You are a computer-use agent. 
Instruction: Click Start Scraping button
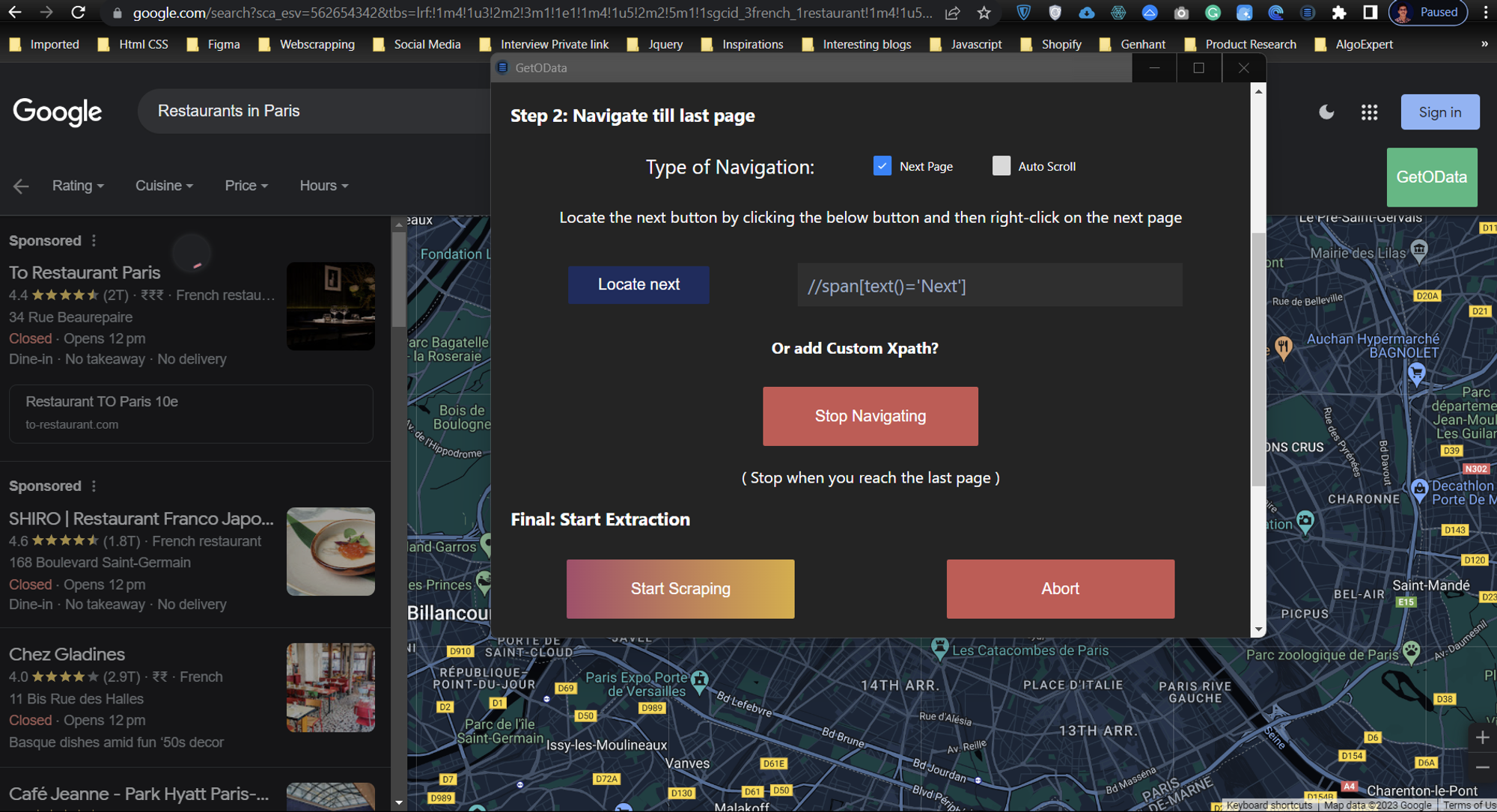(680, 589)
